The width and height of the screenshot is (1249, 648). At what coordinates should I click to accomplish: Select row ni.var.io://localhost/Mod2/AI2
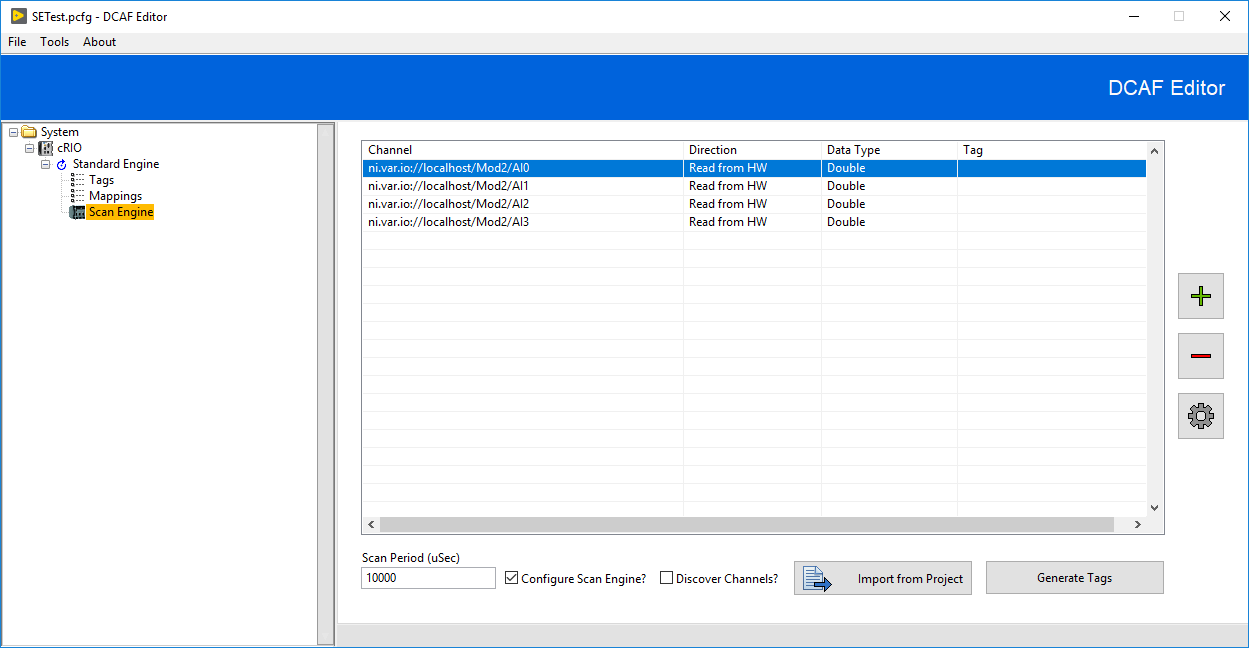click(754, 204)
